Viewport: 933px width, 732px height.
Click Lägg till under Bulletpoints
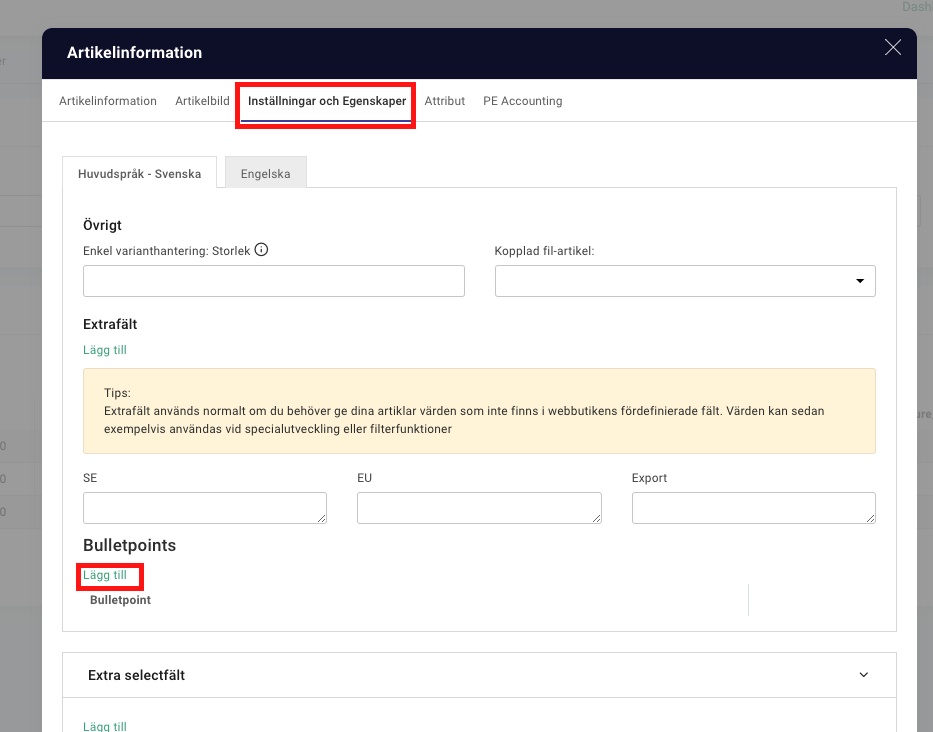105,575
